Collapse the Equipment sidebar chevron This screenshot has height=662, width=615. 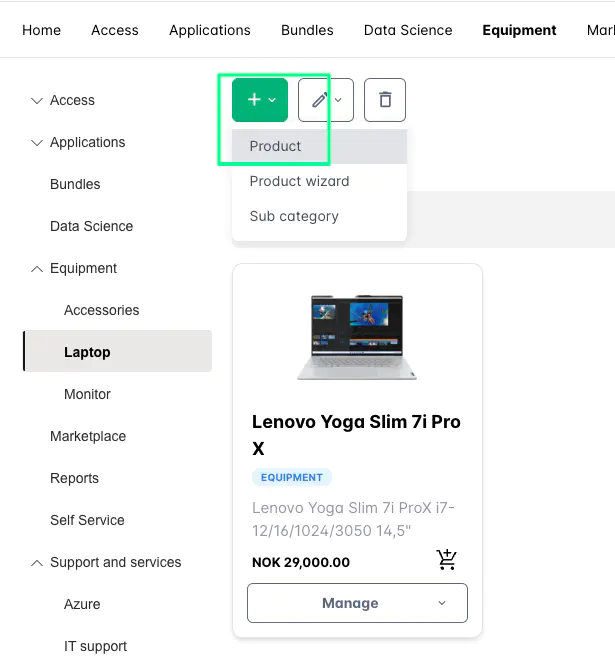point(37,269)
